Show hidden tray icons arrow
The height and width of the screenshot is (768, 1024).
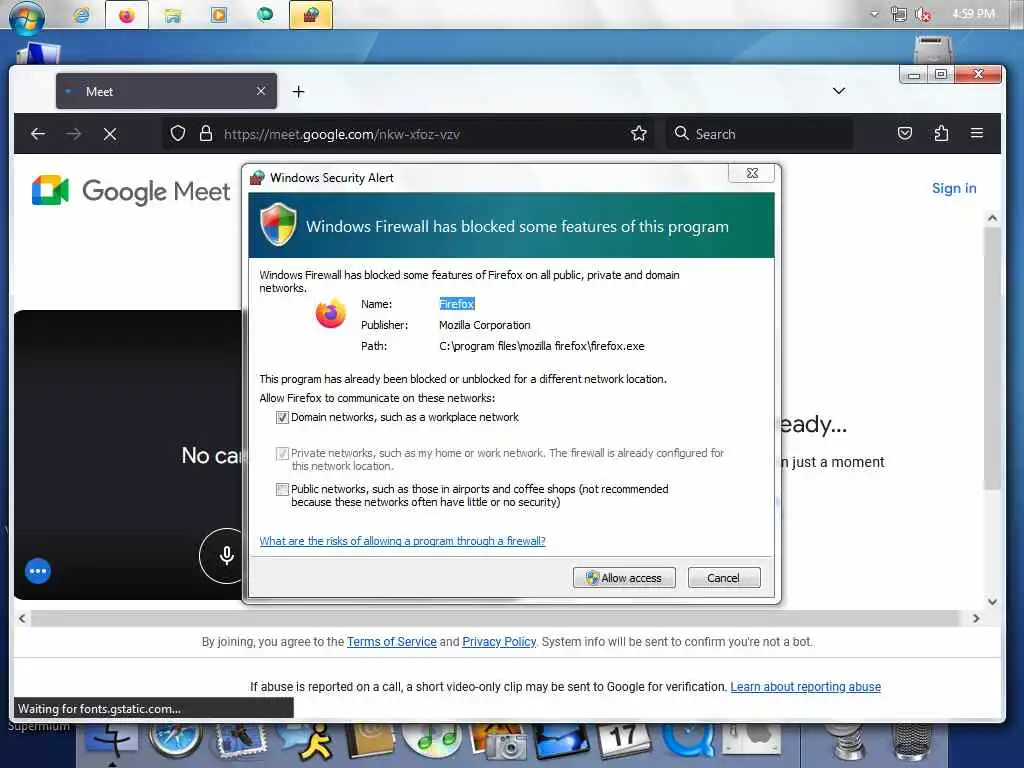pyautogui.click(x=874, y=14)
